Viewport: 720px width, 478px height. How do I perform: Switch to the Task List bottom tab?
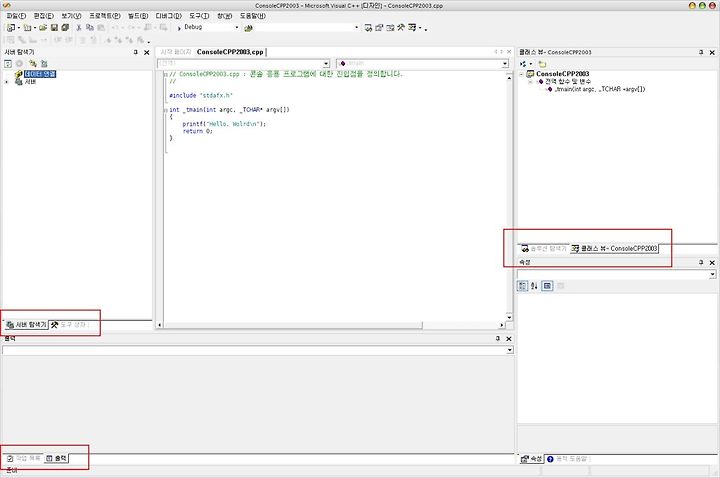click(x=23, y=458)
